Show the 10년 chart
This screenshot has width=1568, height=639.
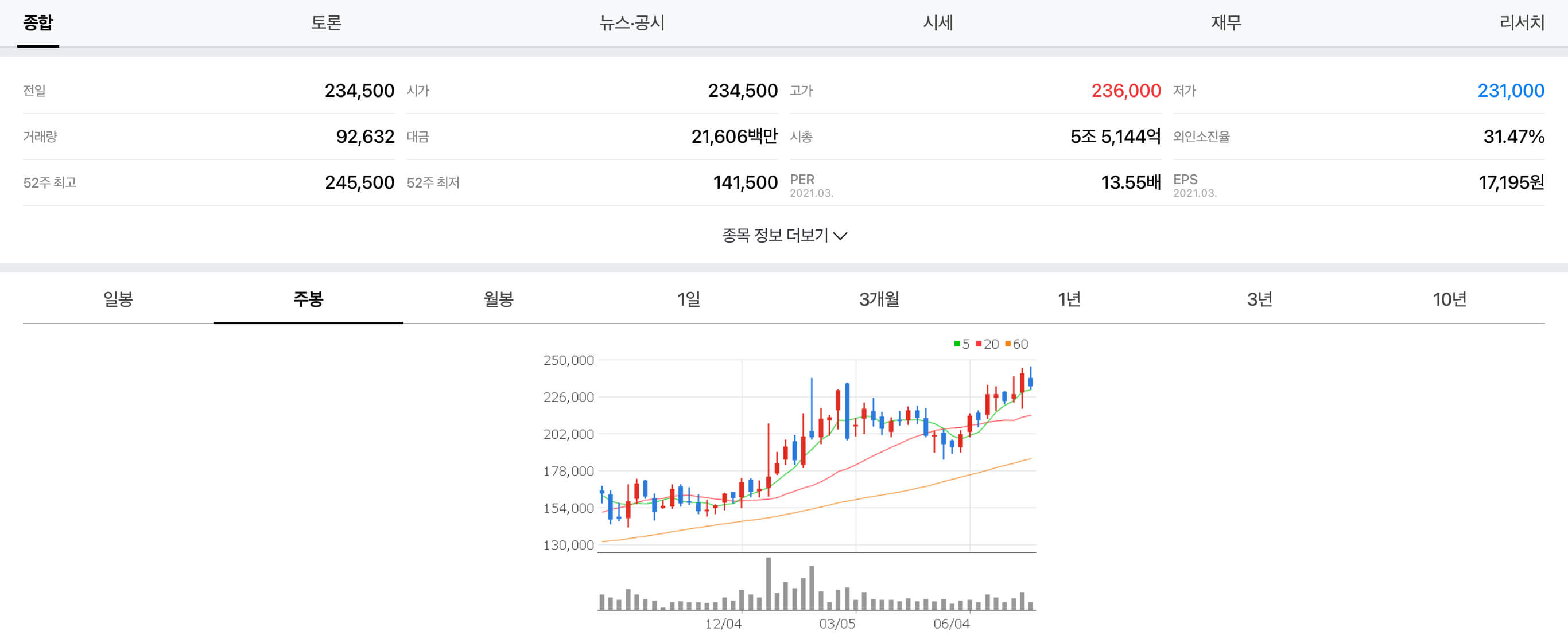(1449, 299)
